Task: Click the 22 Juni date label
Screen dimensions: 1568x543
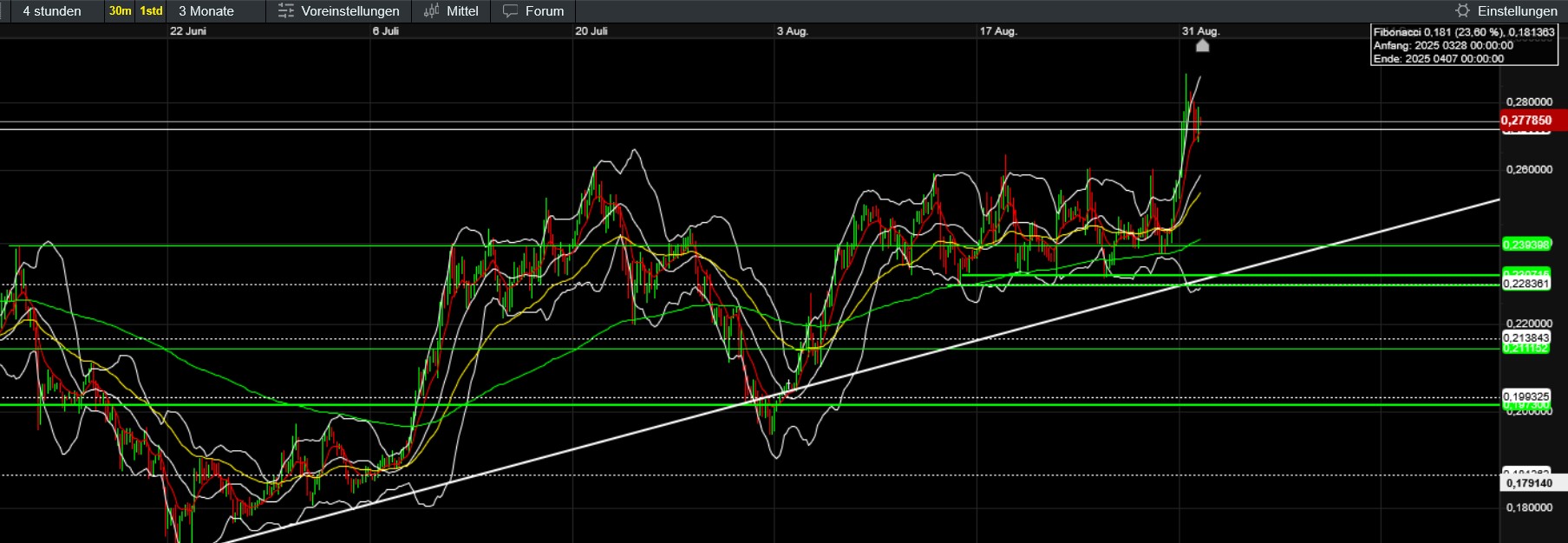Action: [188, 31]
